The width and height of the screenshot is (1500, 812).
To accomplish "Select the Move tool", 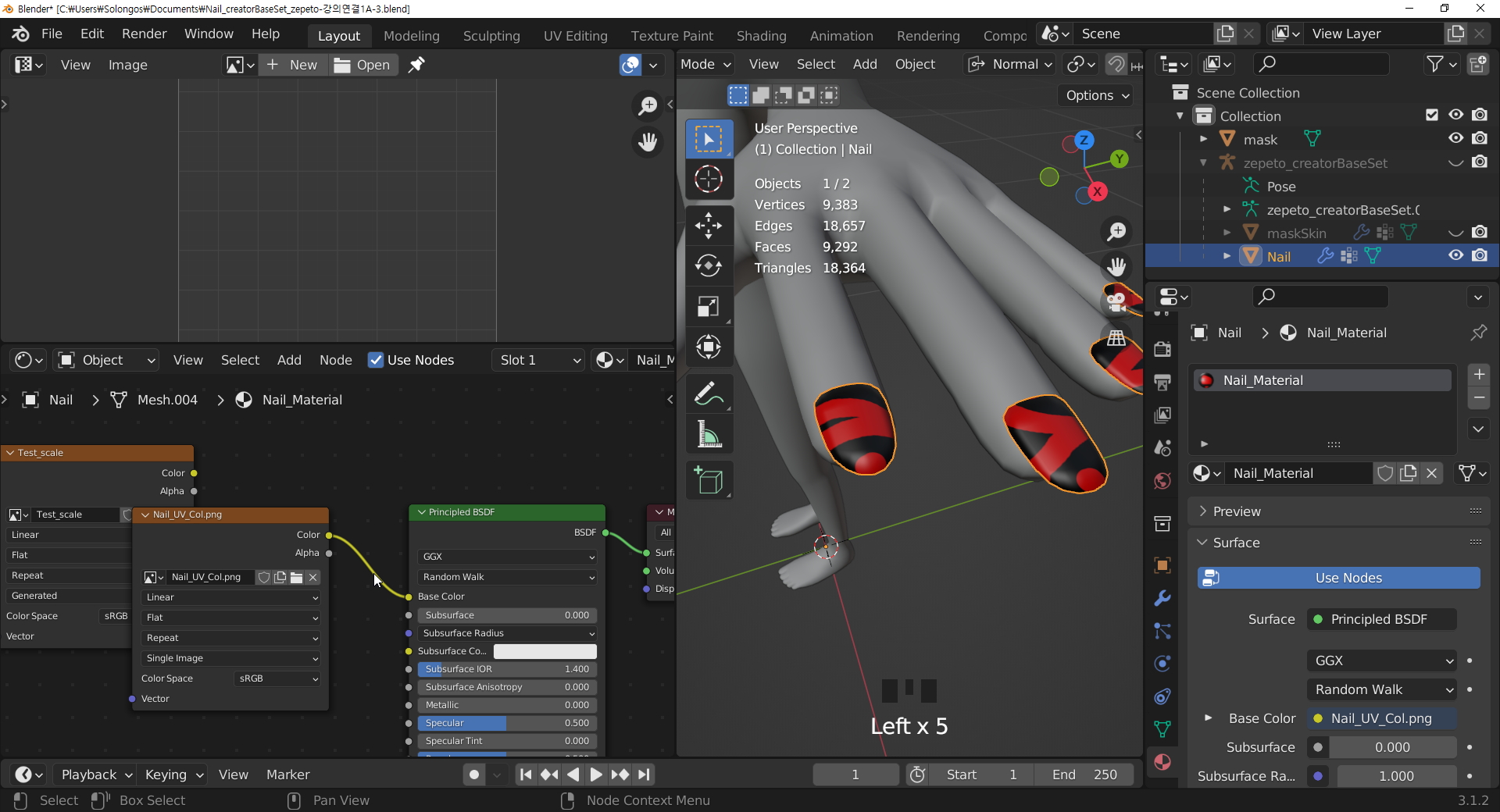I will coord(709,226).
